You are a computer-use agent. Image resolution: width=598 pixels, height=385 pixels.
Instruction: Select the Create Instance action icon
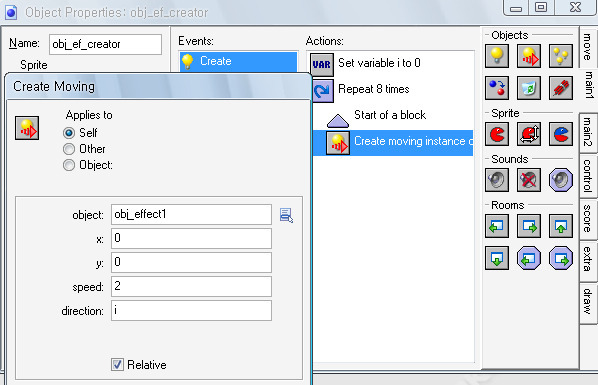497,56
